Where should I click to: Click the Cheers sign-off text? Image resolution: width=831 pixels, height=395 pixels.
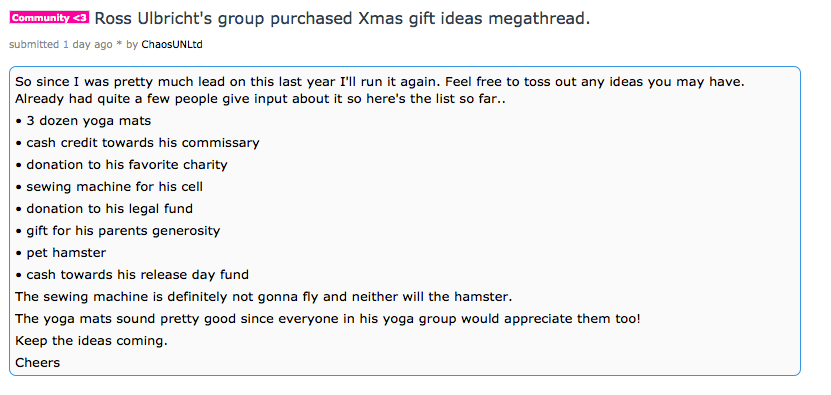[x=38, y=363]
